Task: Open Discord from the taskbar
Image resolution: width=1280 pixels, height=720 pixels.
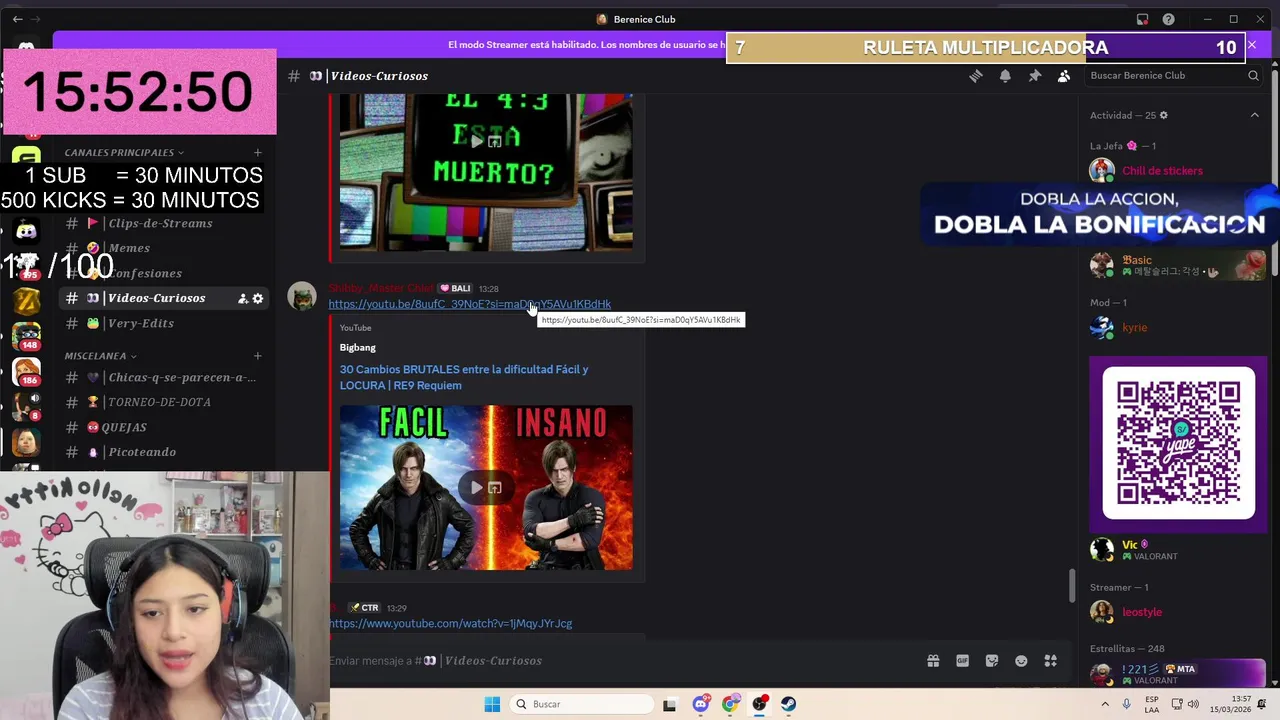Action: pyautogui.click(x=701, y=704)
